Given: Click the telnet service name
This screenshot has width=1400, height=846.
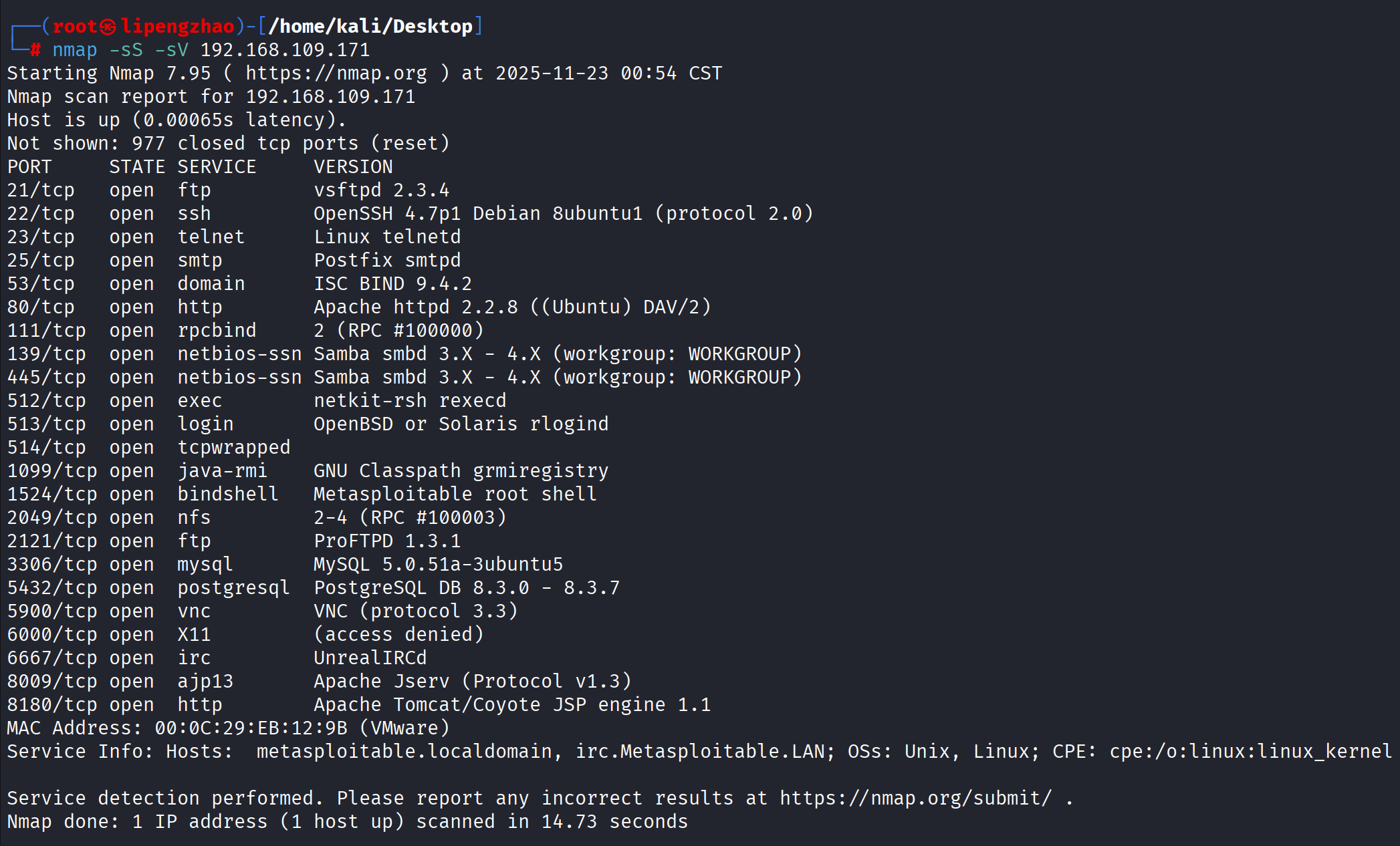Looking at the screenshot, I should (211, 237).
